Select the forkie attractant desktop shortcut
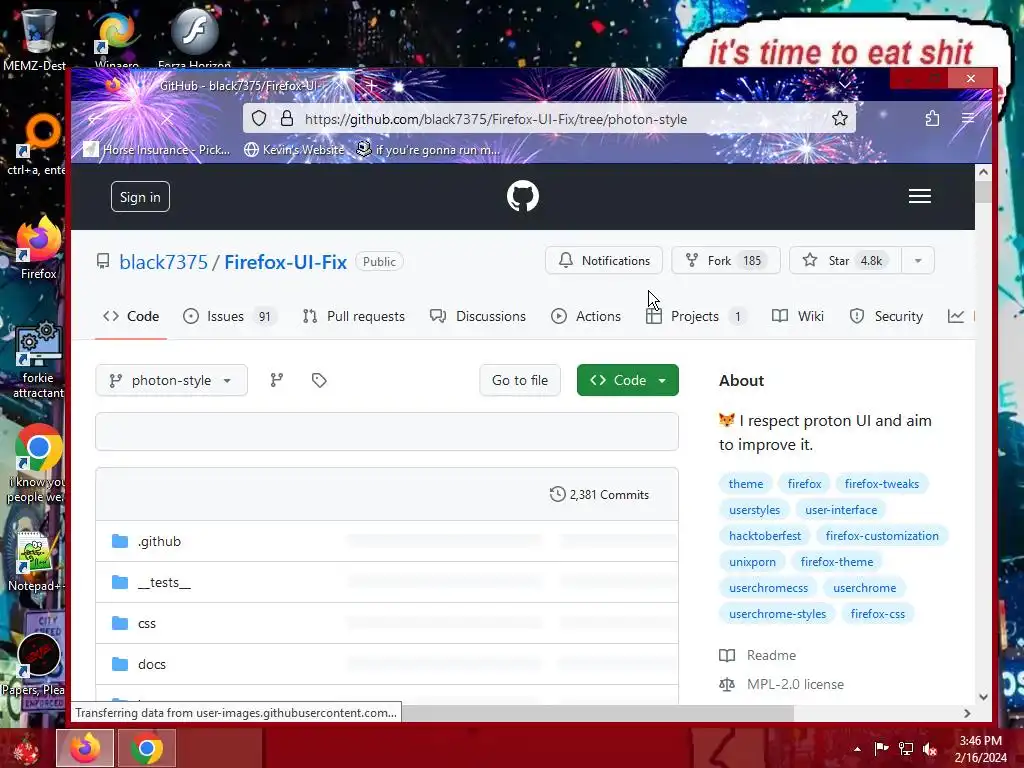 click(x=38, y=359)
